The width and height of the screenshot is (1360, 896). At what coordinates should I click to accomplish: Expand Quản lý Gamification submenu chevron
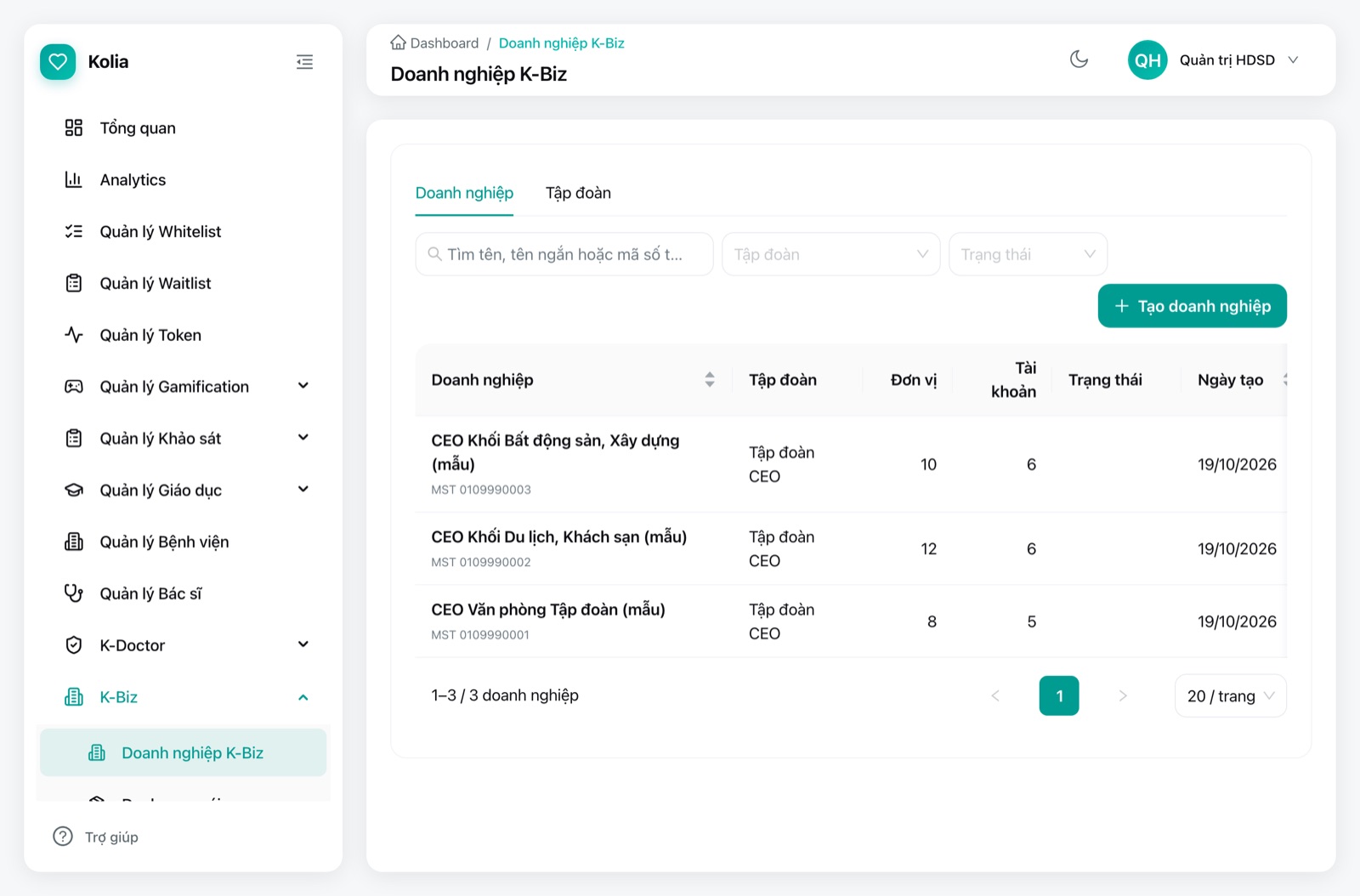point(303,386)
